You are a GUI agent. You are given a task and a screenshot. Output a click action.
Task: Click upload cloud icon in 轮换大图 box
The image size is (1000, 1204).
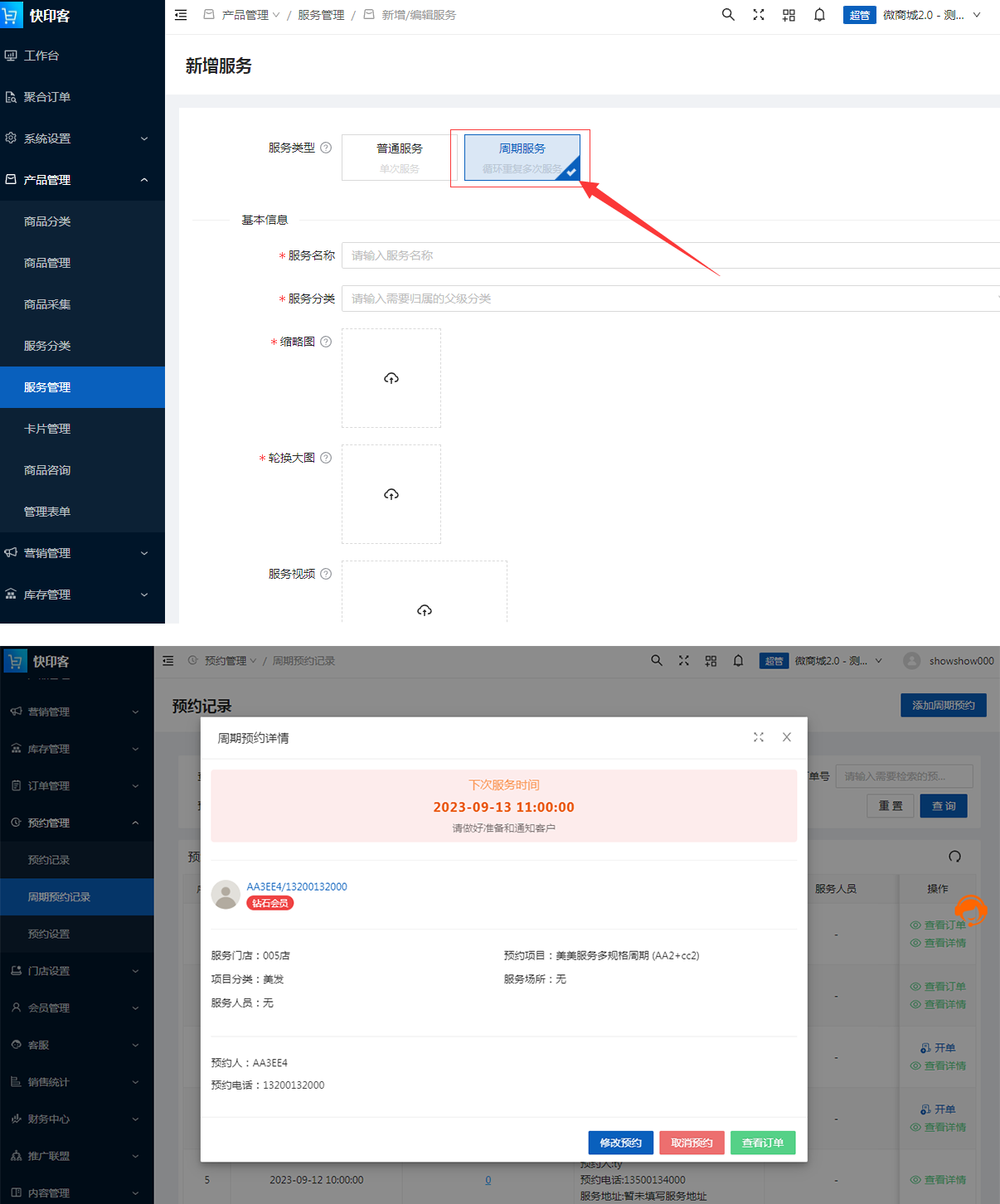click(x=391, y=494)
